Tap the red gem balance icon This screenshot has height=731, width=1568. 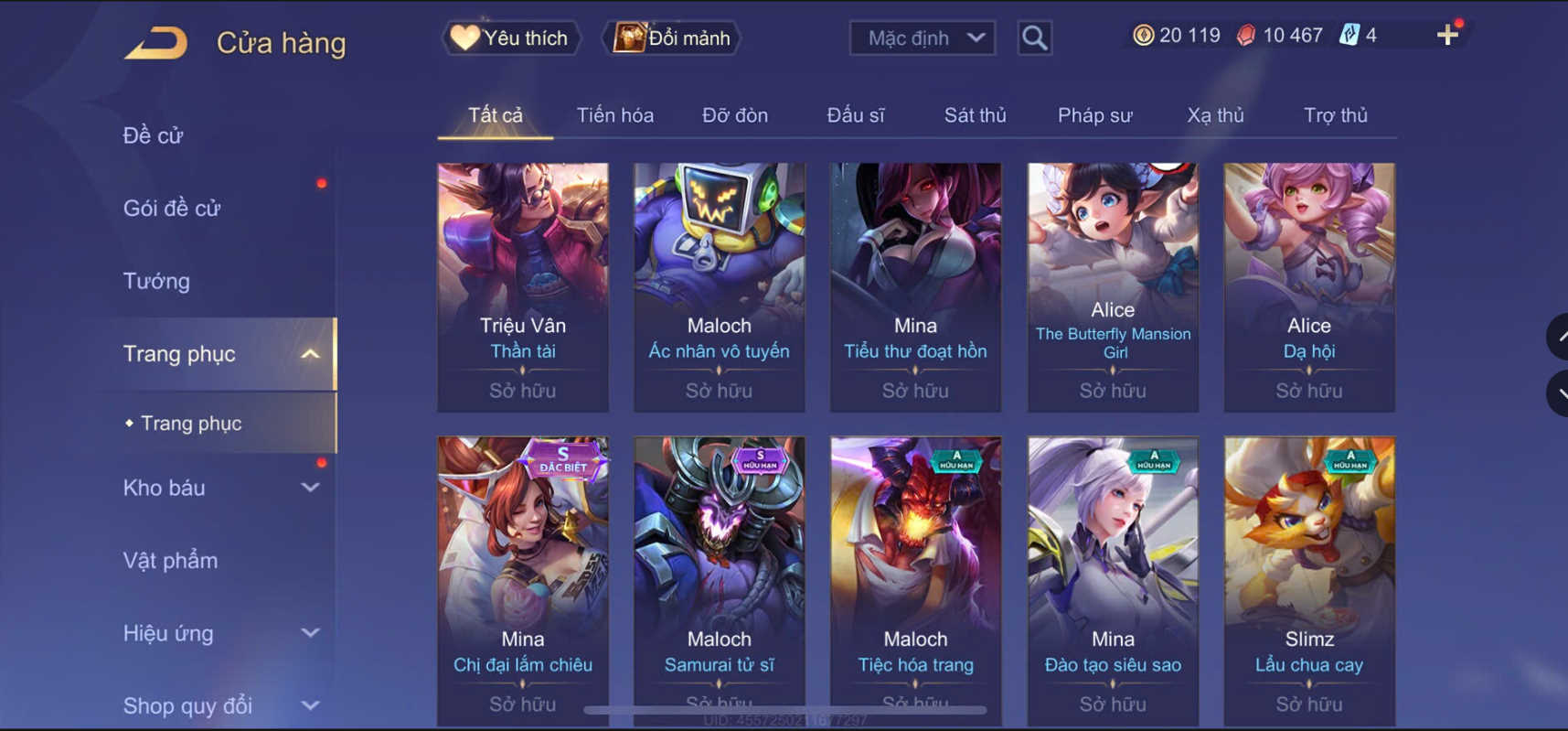click(x=1246, y=36)
